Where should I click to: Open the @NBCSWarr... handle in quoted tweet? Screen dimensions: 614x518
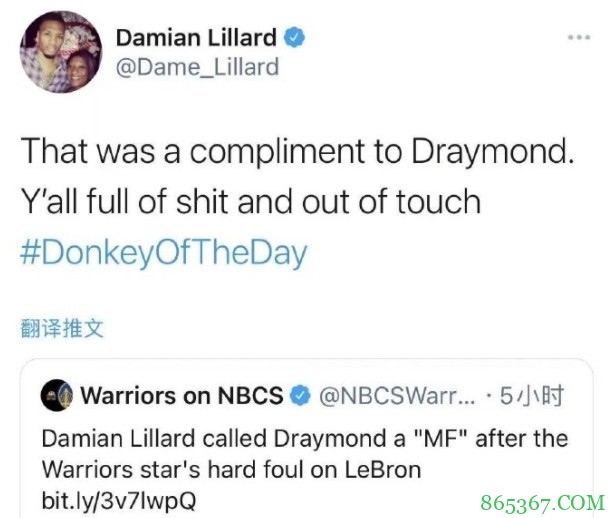click(x=397, y=395)
